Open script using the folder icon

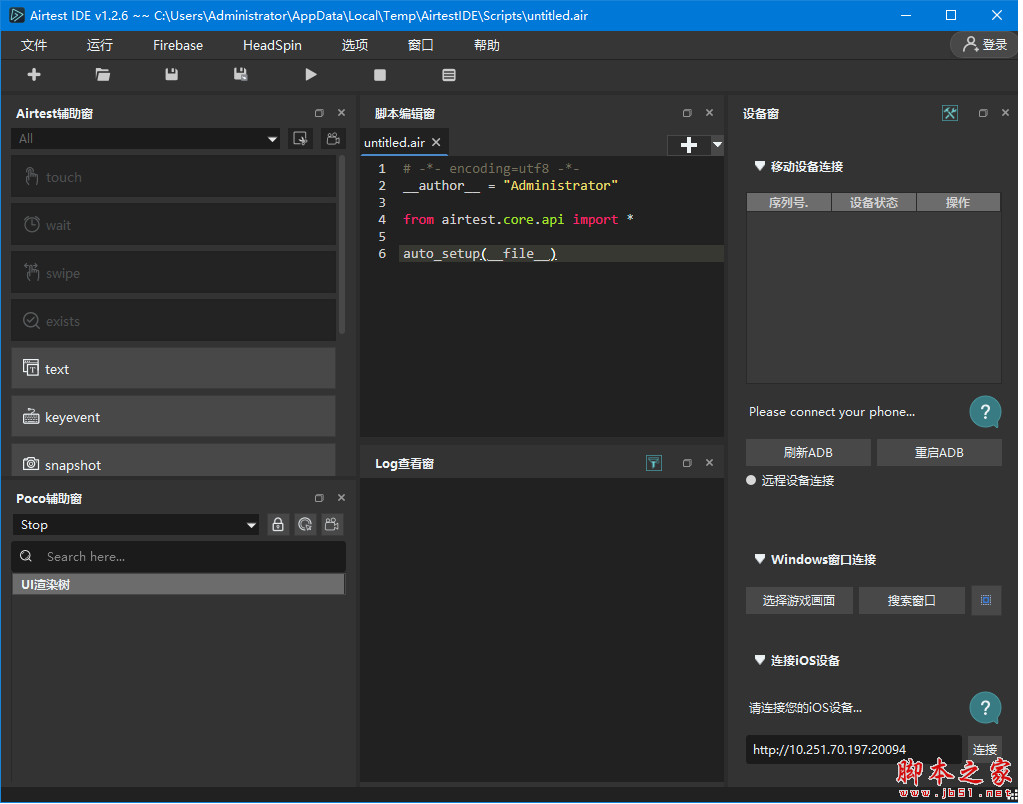click(x=102, y=75)
